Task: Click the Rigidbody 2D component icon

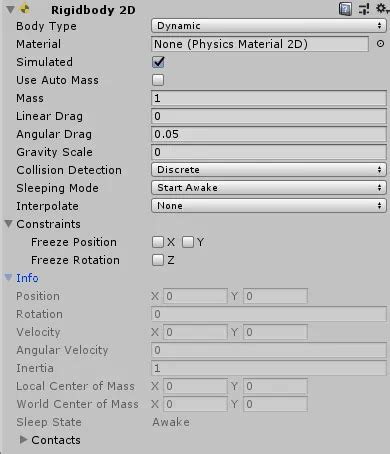Action: pyautogui.click(x=25, y=9)
